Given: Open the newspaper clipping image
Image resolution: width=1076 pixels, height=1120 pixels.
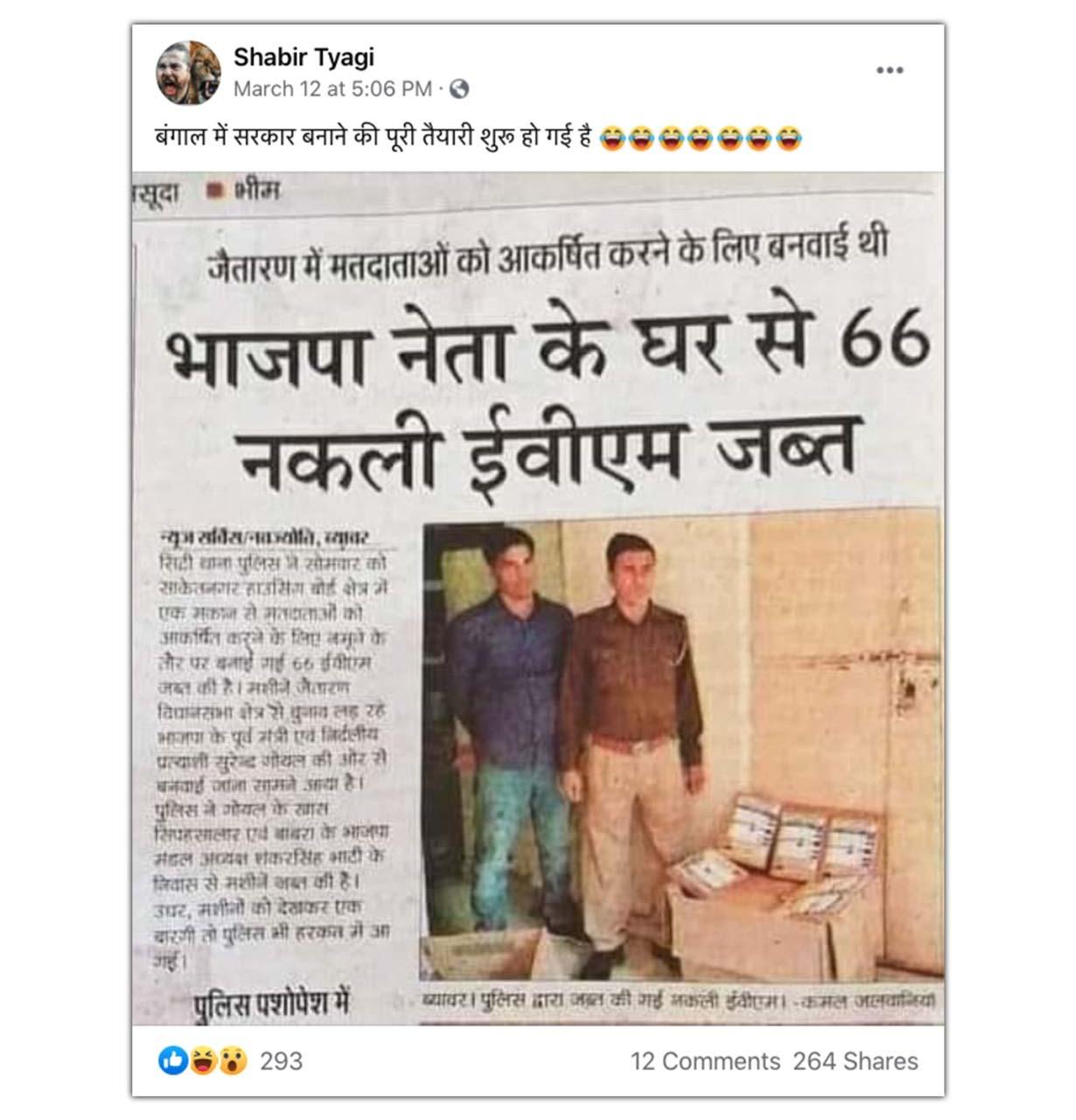Looking at the screenshot, I should 538,598.
